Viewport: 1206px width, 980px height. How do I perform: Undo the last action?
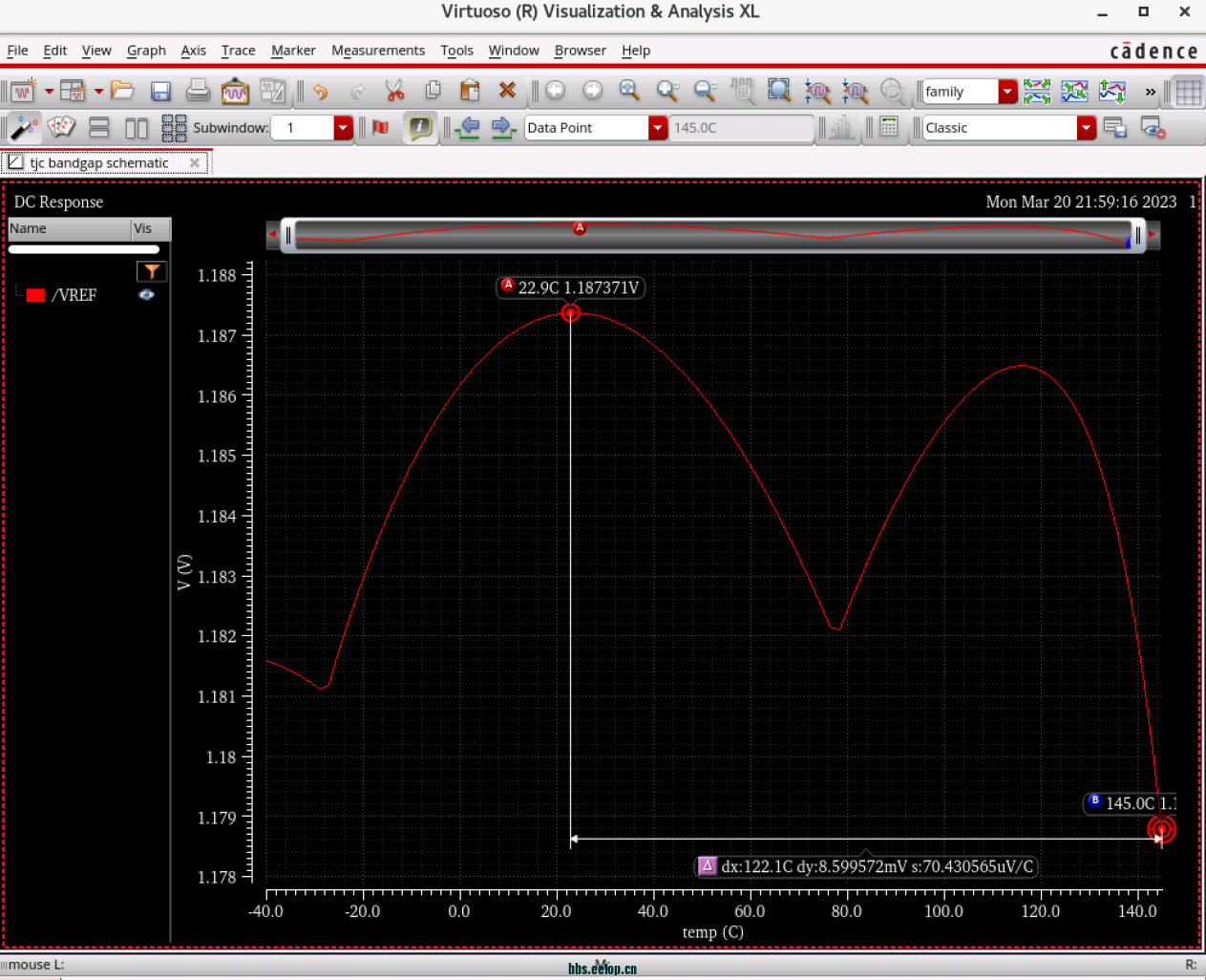coord(320,91)
